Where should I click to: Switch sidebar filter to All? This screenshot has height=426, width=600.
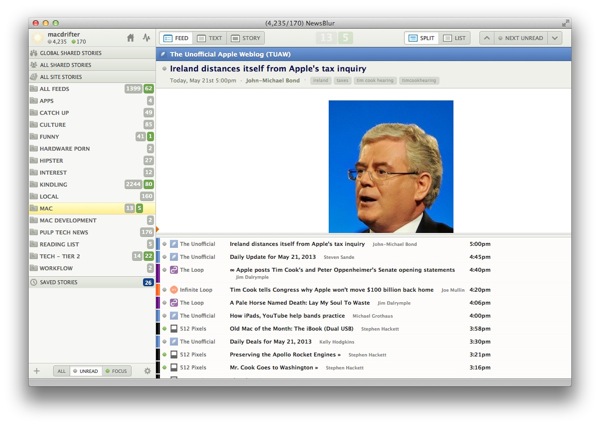point(61,371)
